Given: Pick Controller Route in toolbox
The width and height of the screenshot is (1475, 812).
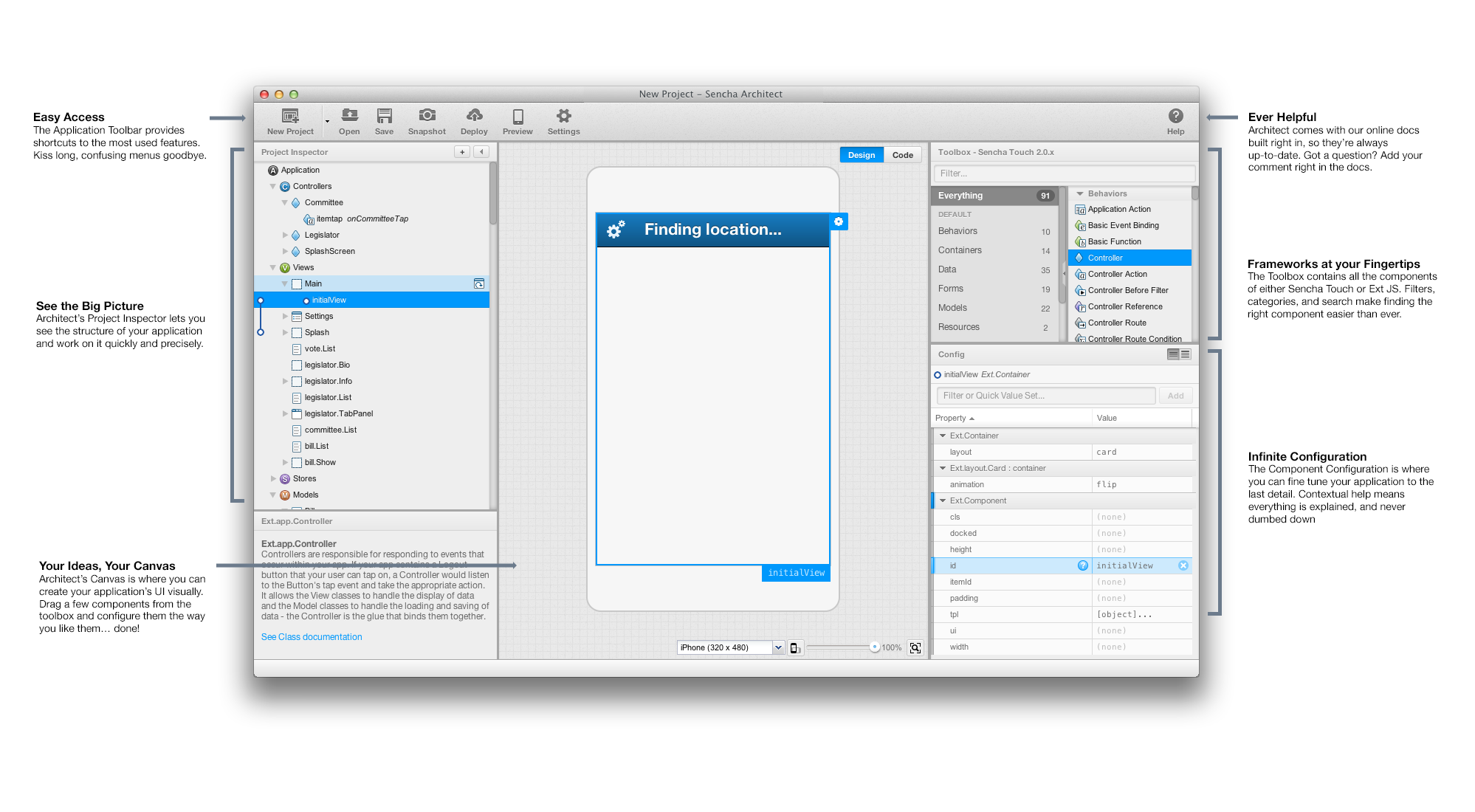Looking at the screenshot, I should 1130,323.
